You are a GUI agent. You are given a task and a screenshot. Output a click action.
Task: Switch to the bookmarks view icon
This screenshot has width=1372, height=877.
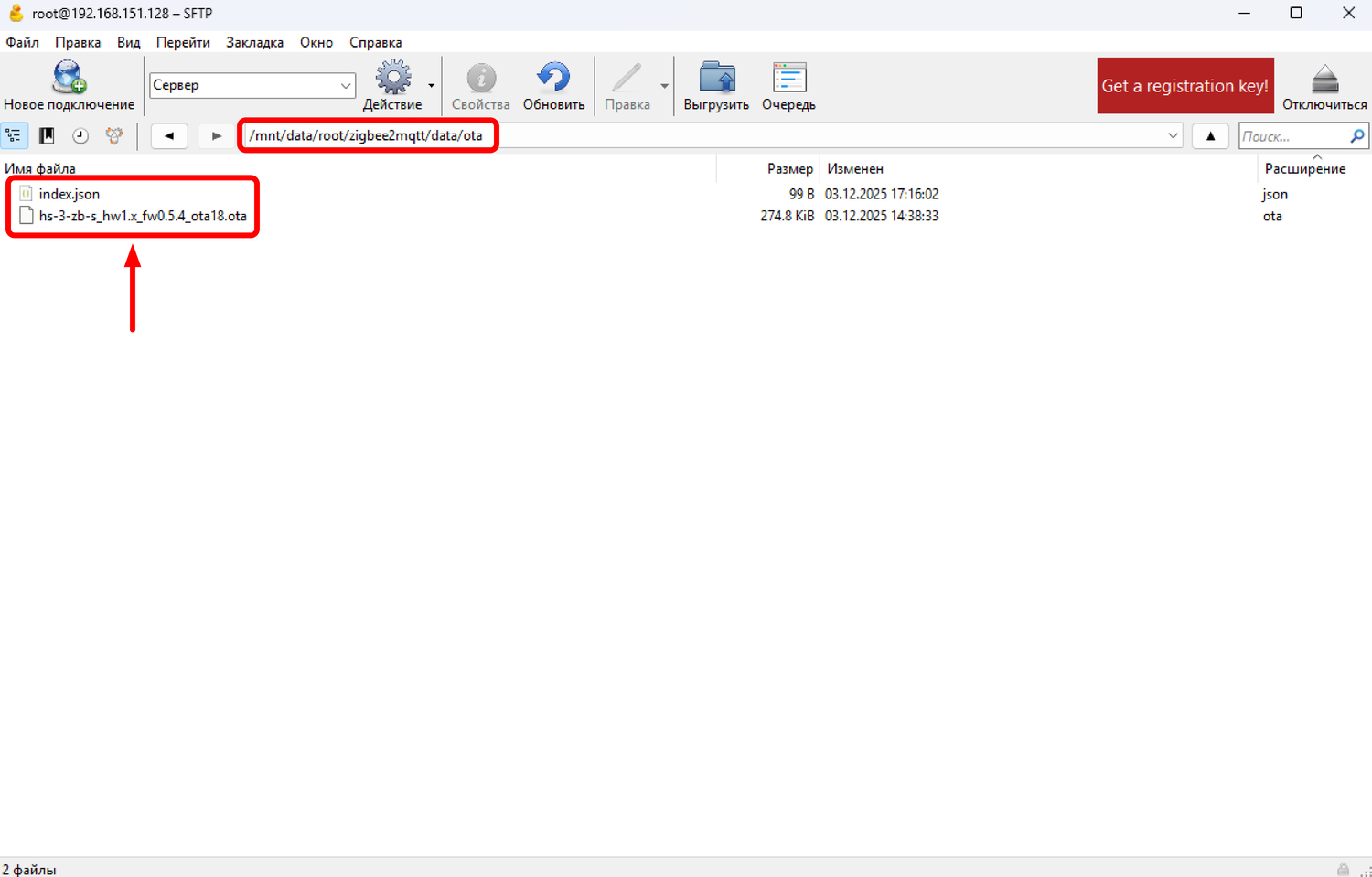[x=47, y=135]
